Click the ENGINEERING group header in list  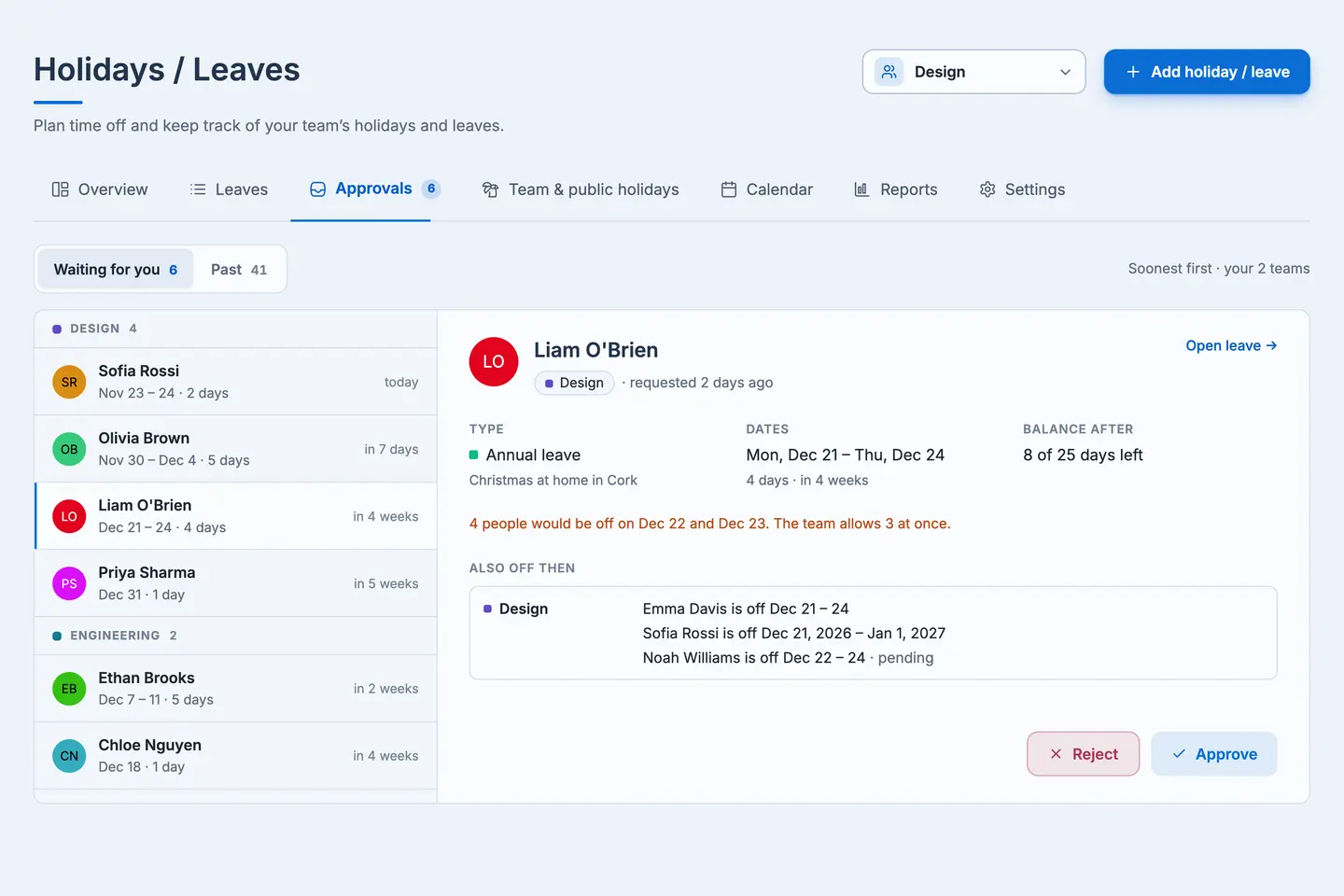coord(236,636)
